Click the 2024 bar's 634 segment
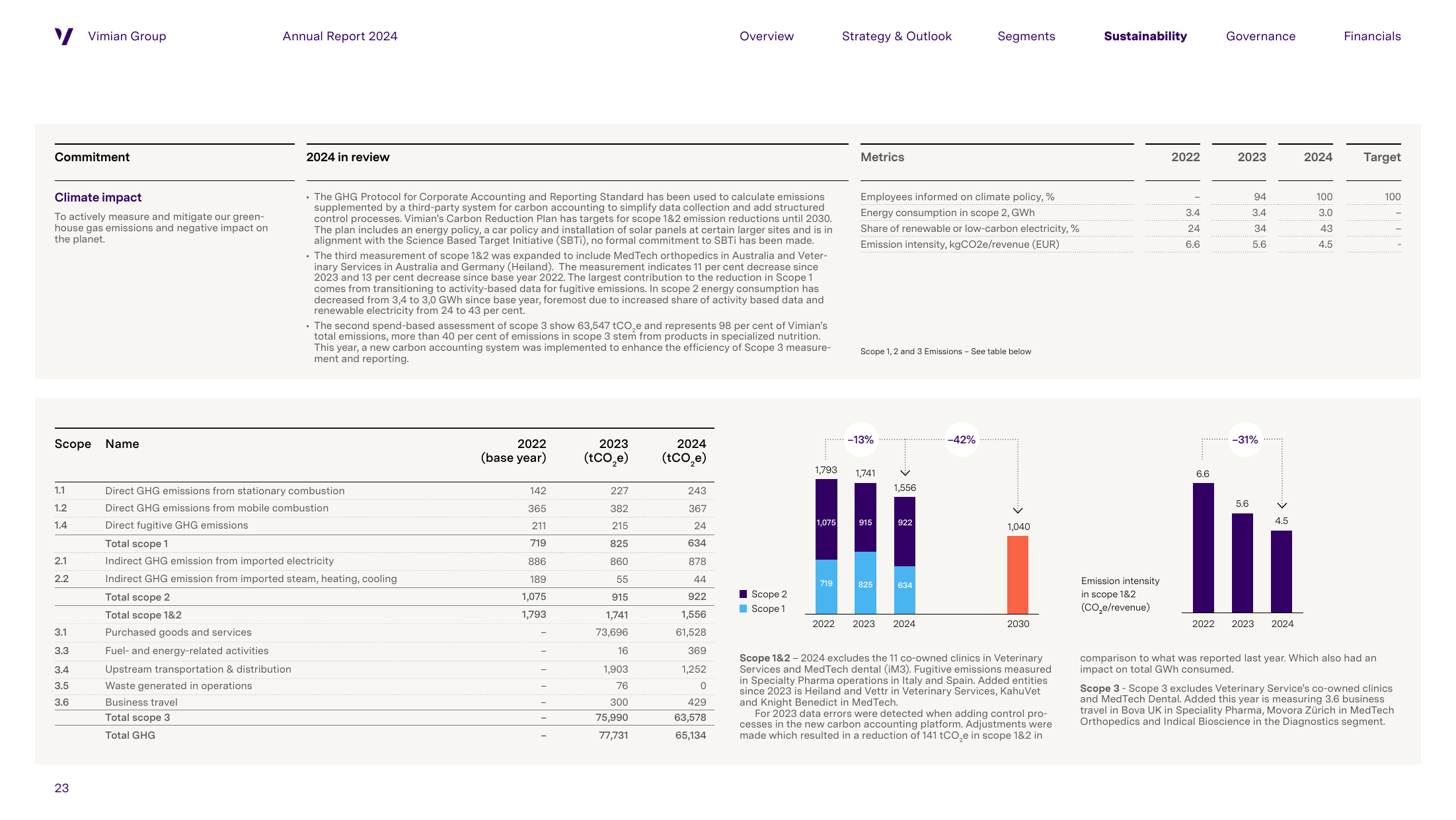1456x820 pixels. tap(905, 590)
